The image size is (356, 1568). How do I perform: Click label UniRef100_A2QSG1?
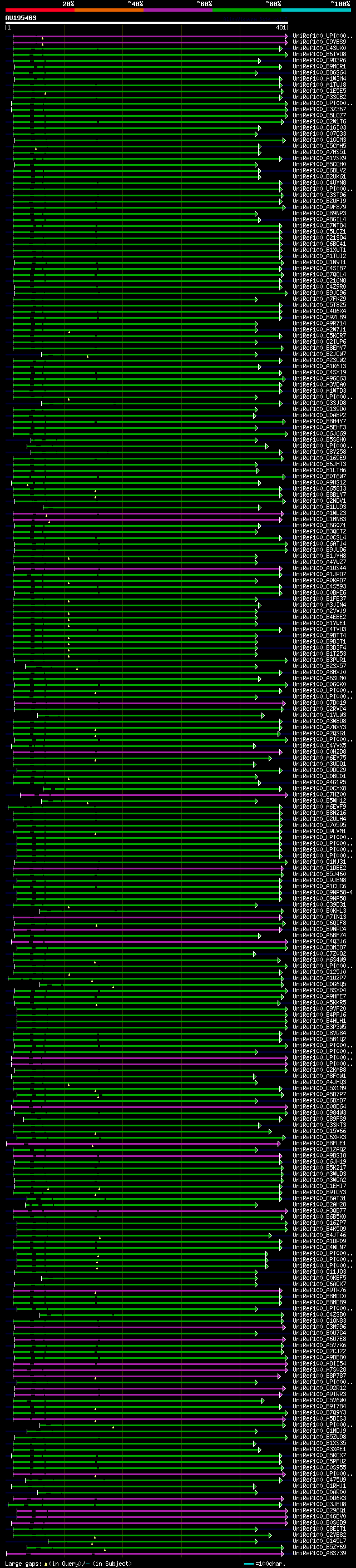pyautogui.click(x=319, y=734)
